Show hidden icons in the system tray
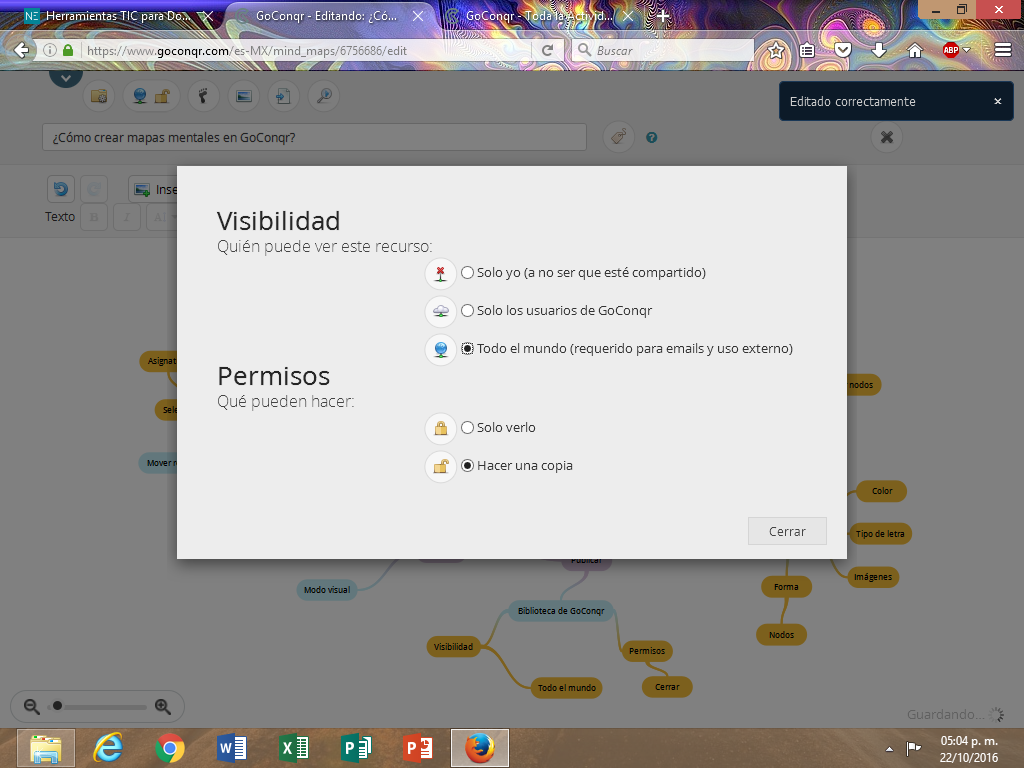Viewport: 1024px width, 768px height. pos(889,749)
